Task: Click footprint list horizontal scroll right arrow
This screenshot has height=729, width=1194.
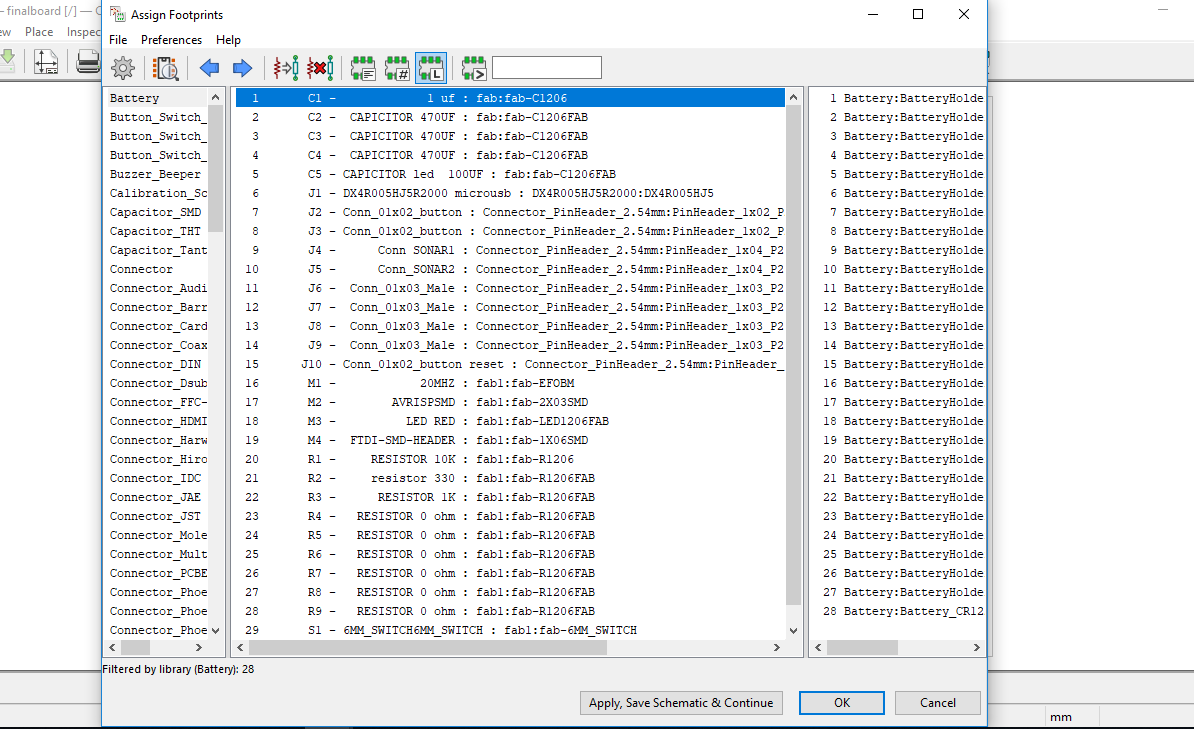Action: click(976, 647)
